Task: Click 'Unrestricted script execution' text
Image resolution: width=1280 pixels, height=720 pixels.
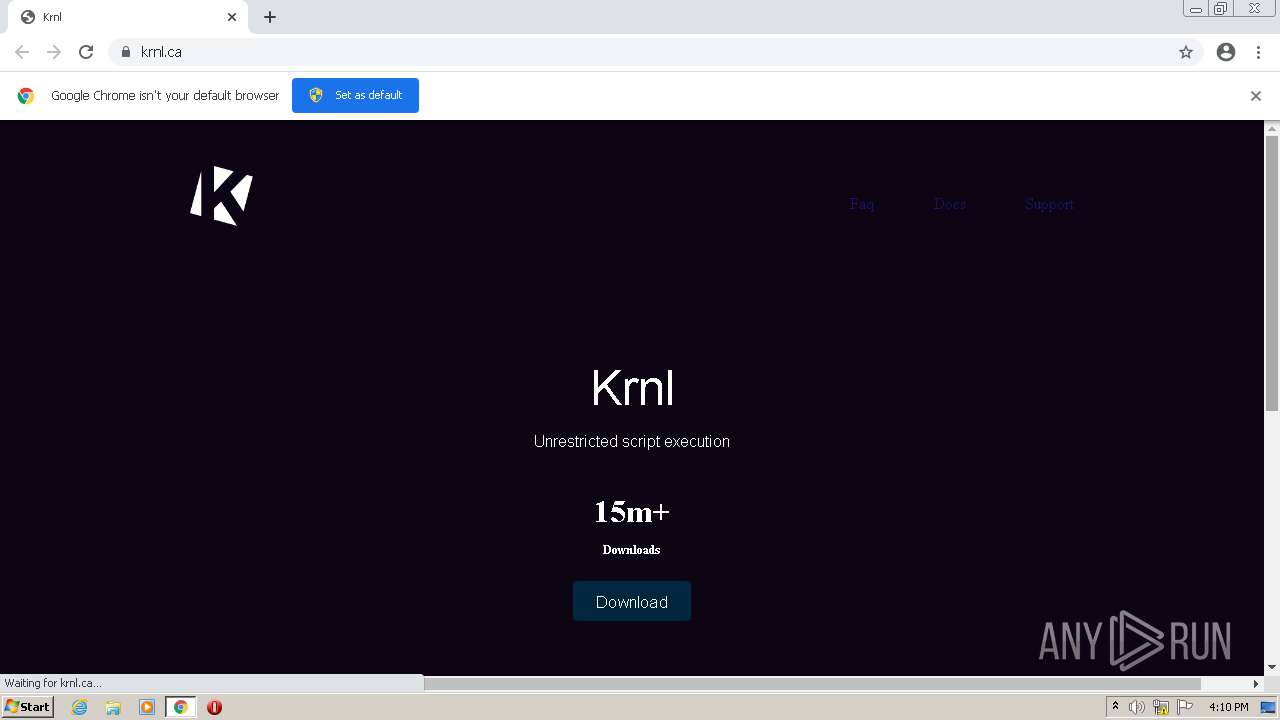Action: [x=632, y=441]
